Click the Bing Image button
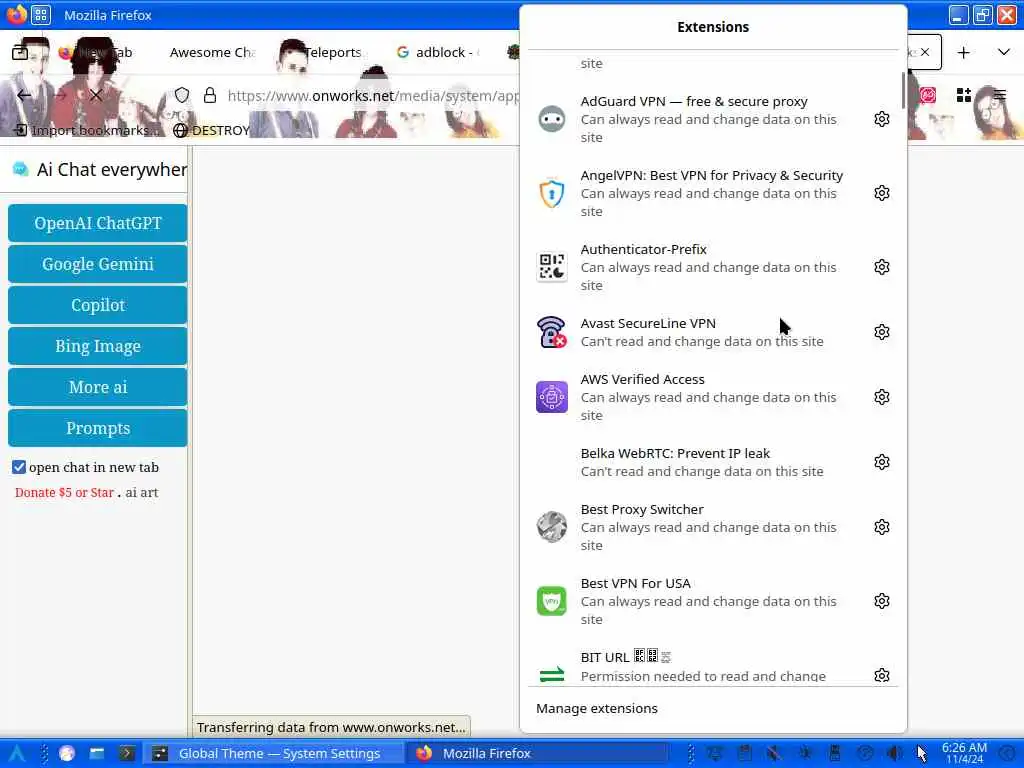The height and width of the screenshot is (768, 1024). [98, 346]
